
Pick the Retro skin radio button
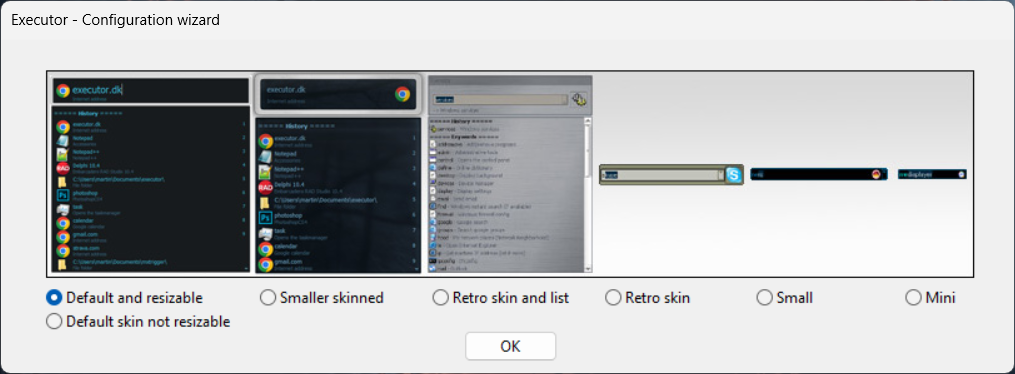[648, 298]
